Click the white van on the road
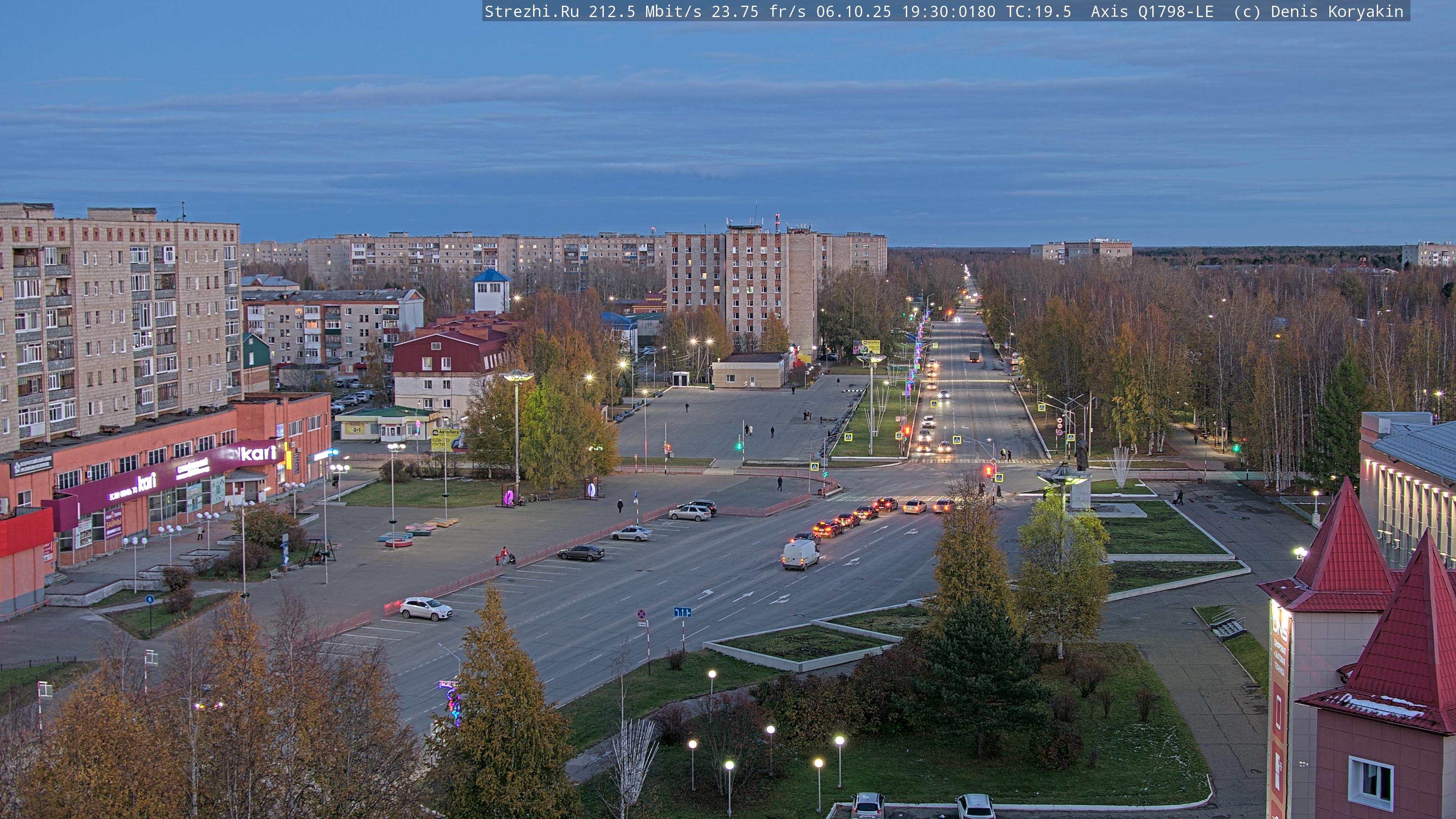Image resolution: width=1456 pixels, height=819 pixels. point(800,554)
